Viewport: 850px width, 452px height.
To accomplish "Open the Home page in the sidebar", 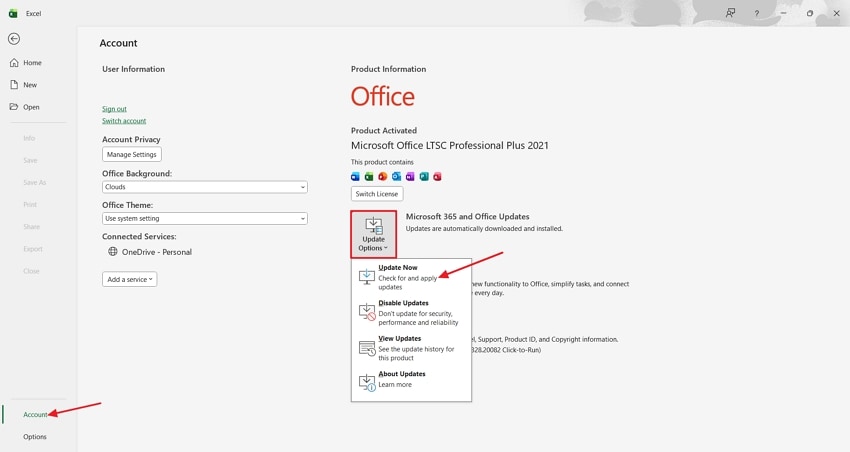I will coord(33,63).
